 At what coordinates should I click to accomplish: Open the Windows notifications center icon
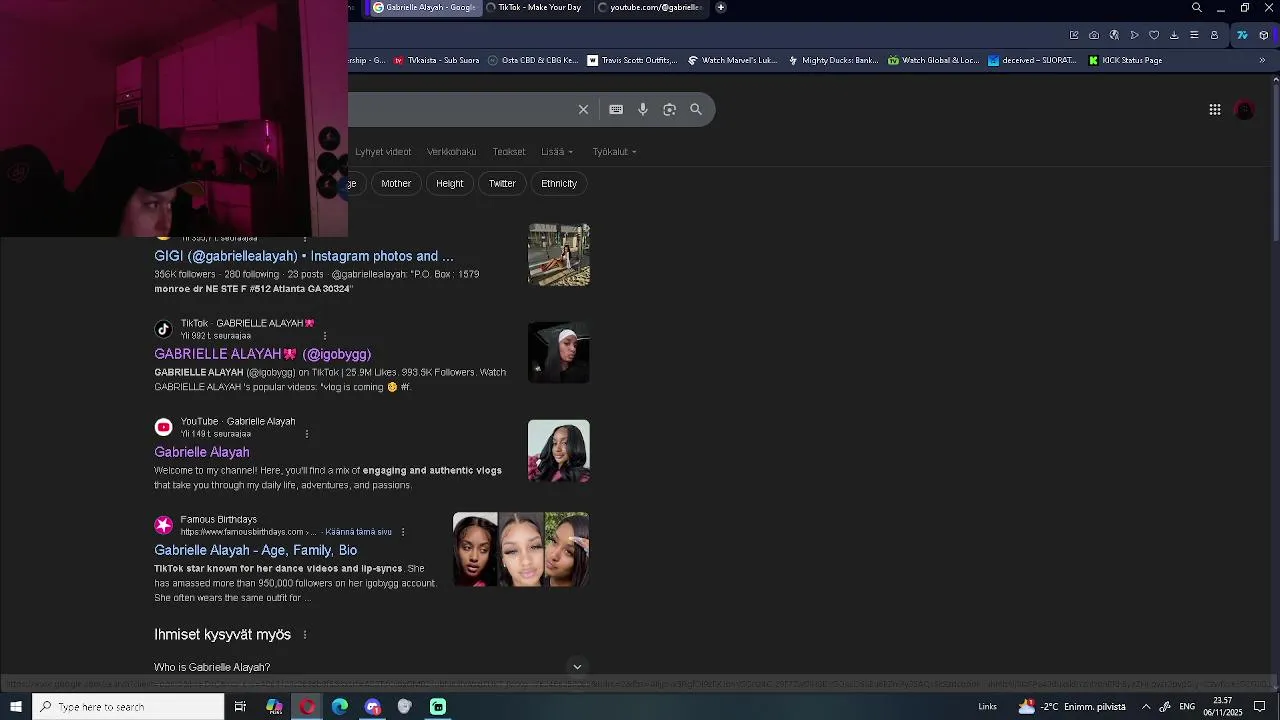[1260, 707]
